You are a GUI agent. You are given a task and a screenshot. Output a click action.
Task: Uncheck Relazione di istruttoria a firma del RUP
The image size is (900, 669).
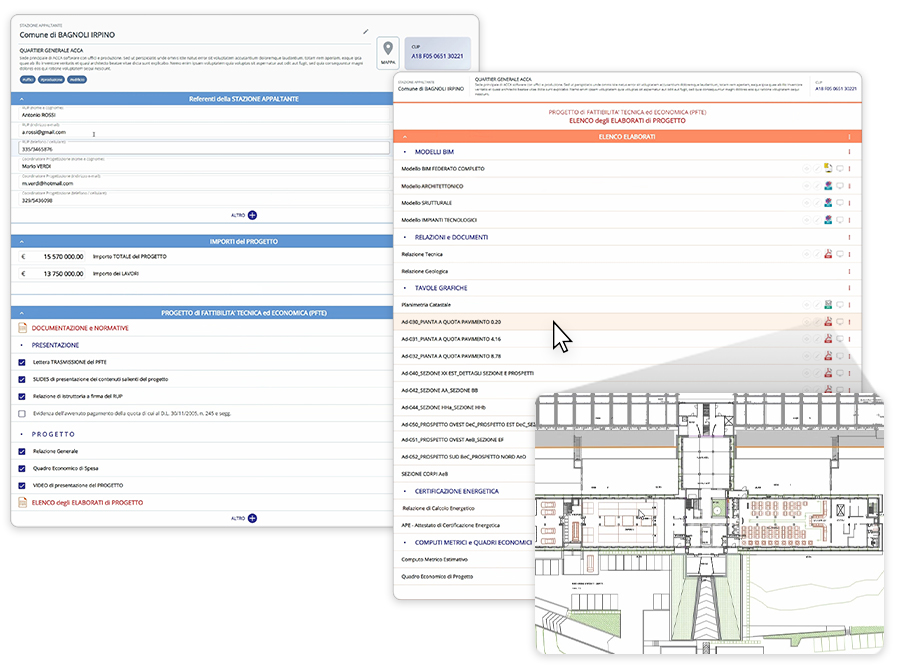[x=22, y=396]
